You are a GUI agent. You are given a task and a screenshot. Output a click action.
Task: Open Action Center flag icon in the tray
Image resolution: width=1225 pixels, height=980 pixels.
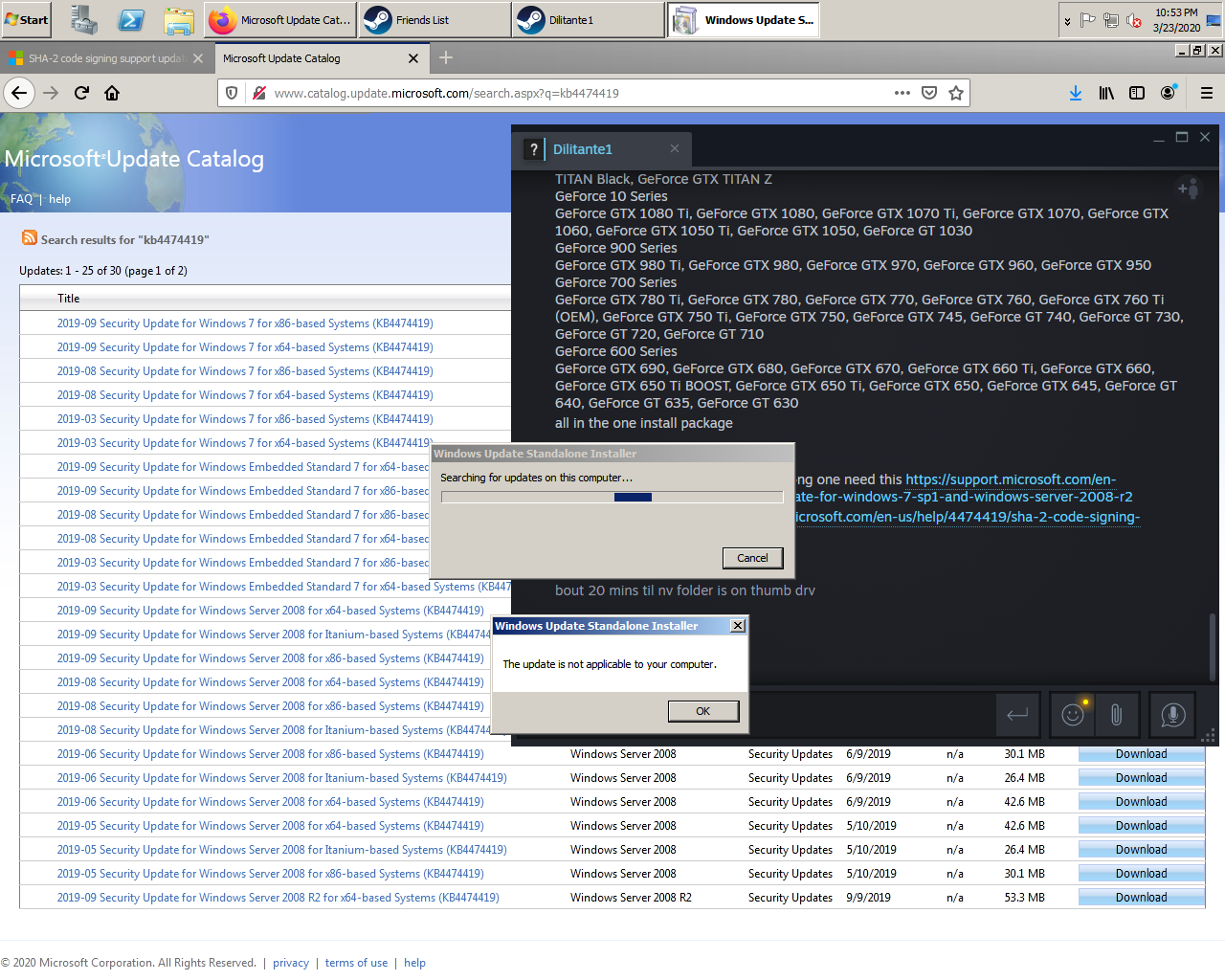pyautogui.click(x=1088, y=20)
